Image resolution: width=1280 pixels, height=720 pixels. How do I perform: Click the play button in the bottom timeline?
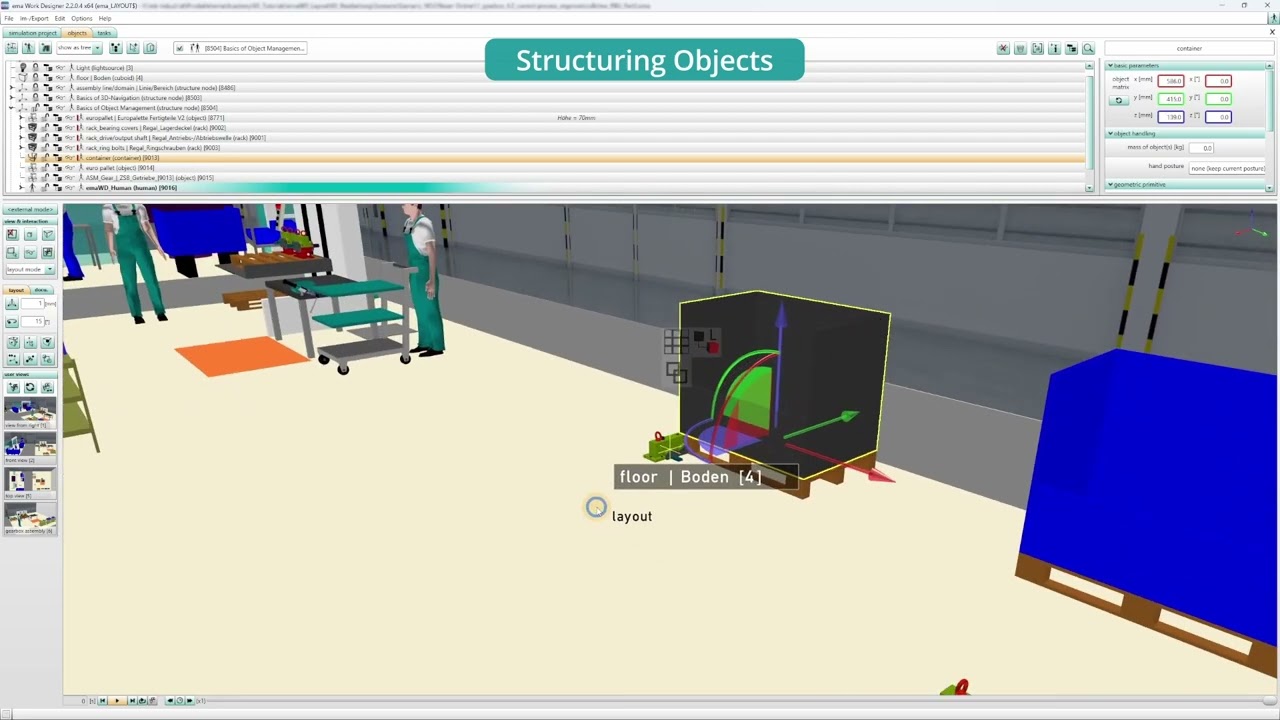[x=117, y=701]
